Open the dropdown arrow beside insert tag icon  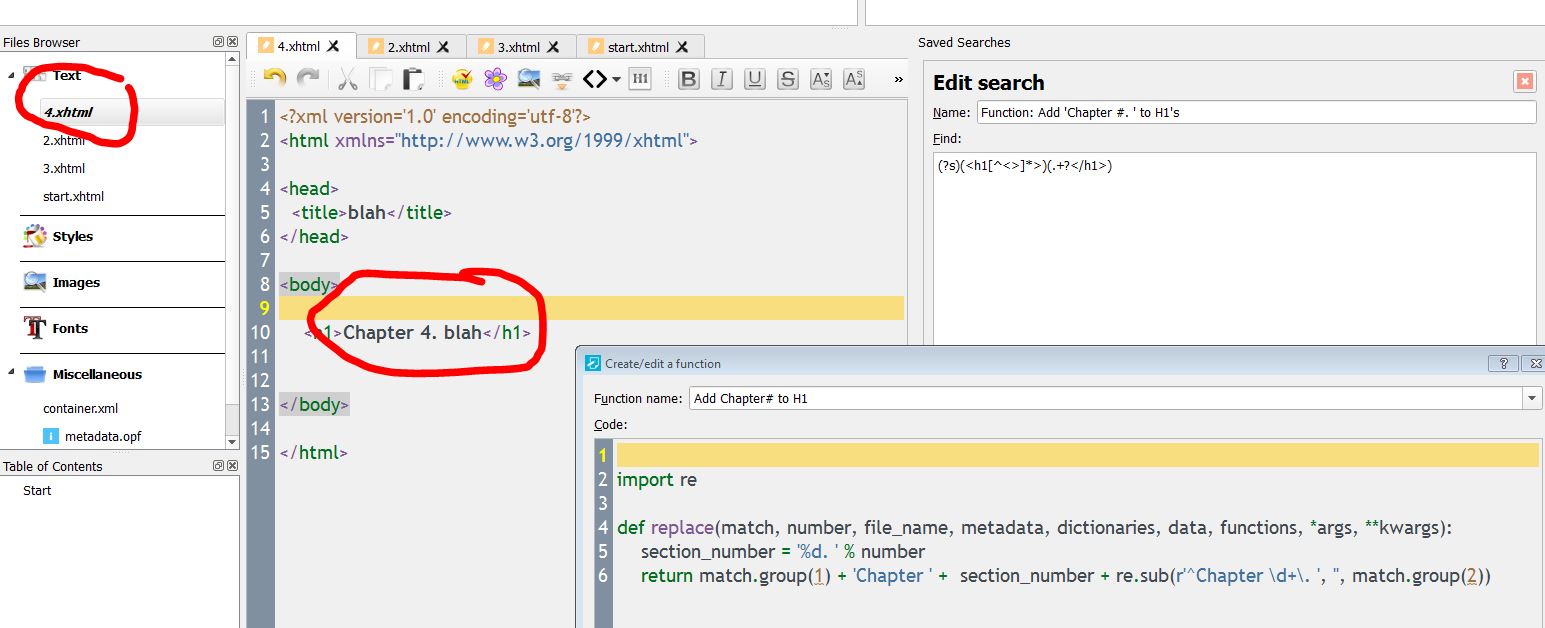[616, 79]
